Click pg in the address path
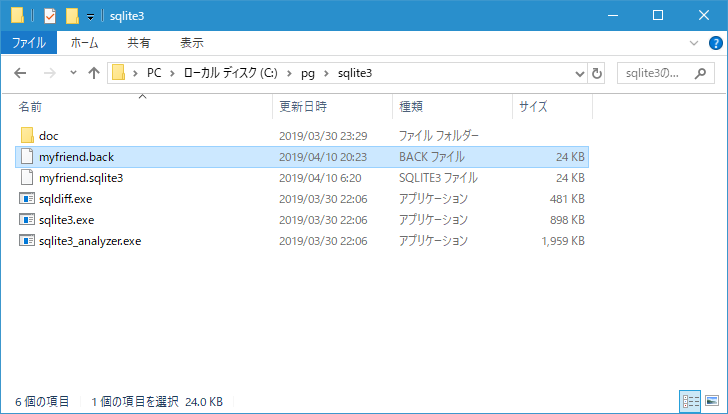The image size is (728, 414). (307, 73)
